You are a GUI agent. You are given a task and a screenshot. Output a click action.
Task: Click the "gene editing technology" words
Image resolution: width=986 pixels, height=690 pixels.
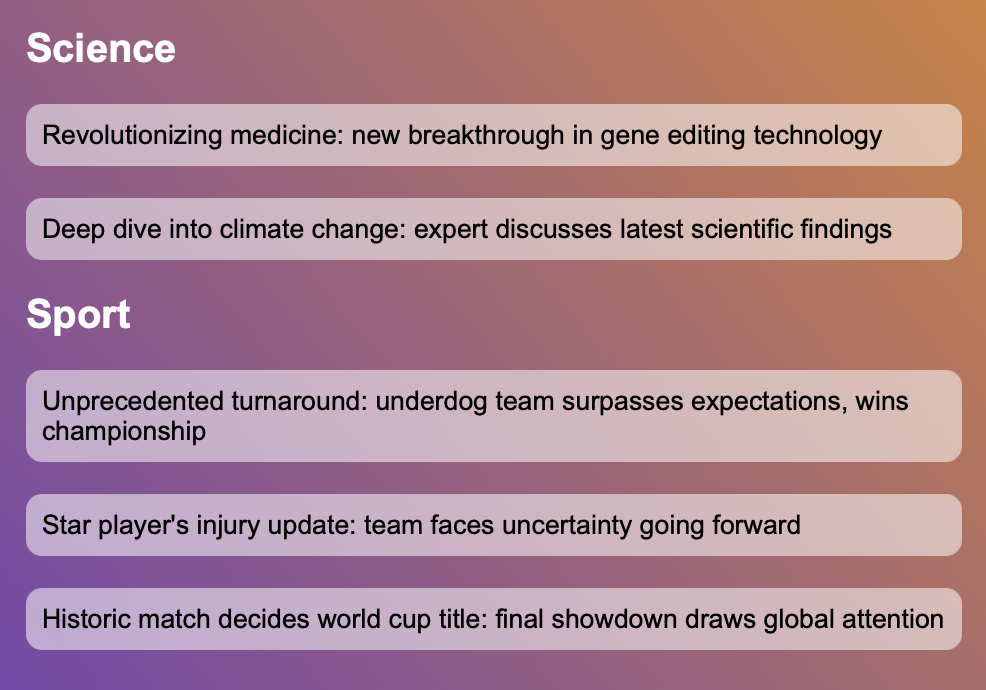click(741, 135)
